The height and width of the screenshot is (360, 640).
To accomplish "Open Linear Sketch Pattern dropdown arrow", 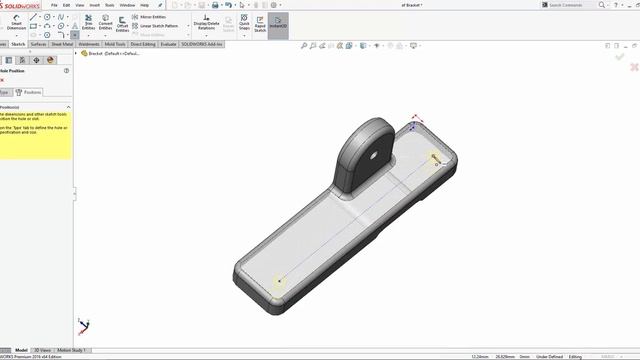I will pos(188,26).
